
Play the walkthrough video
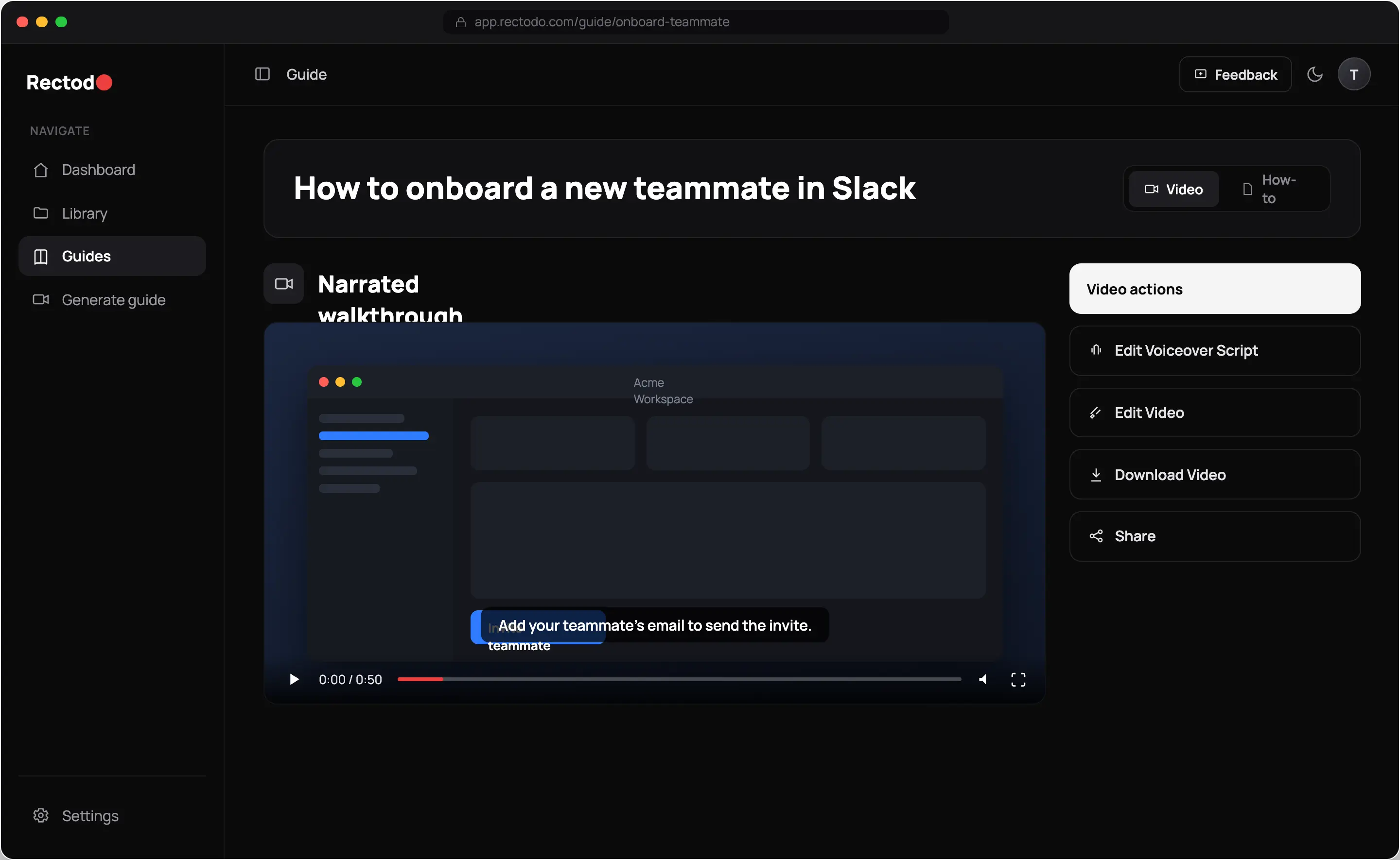[294, 679]
